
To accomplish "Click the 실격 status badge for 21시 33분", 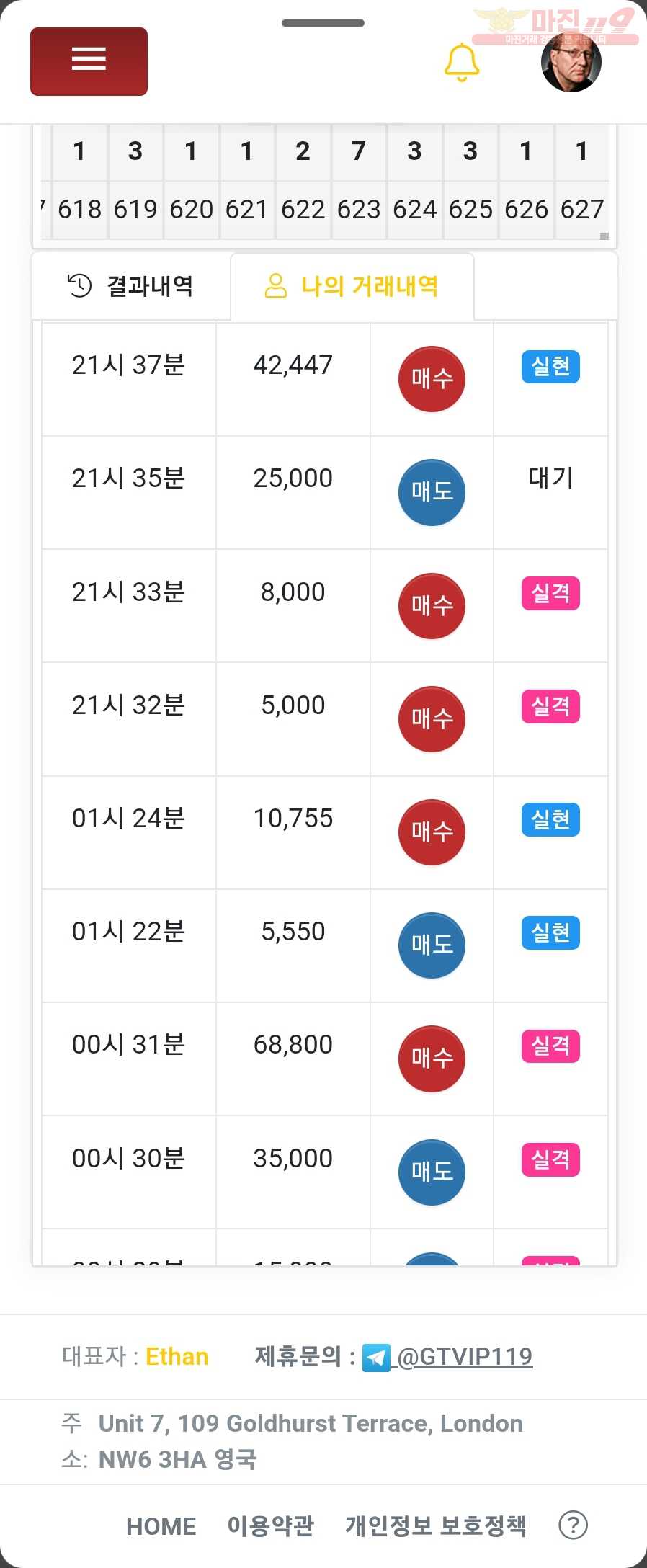I will click(x=550, y=593).
